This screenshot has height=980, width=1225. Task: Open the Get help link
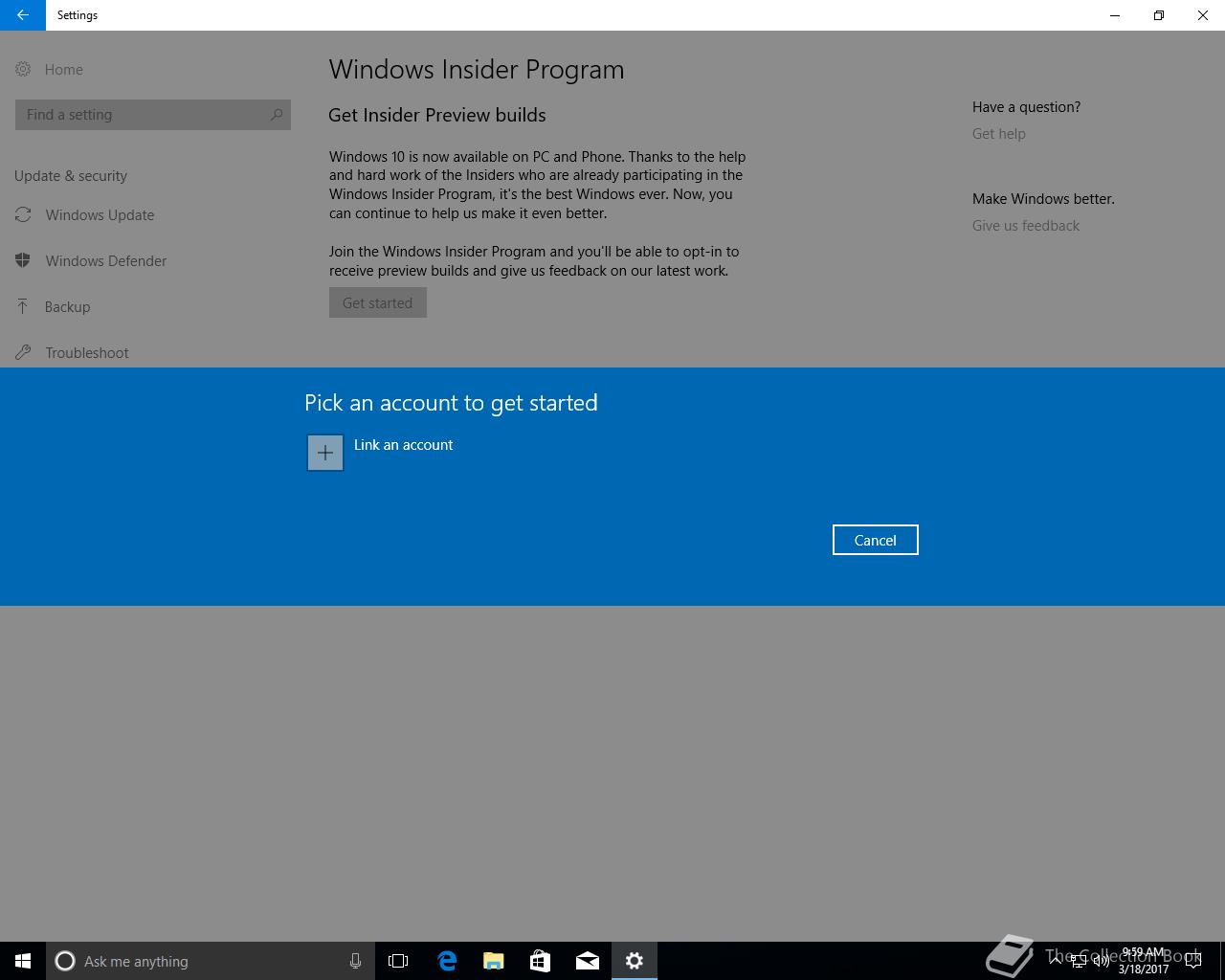coord(999,134)
